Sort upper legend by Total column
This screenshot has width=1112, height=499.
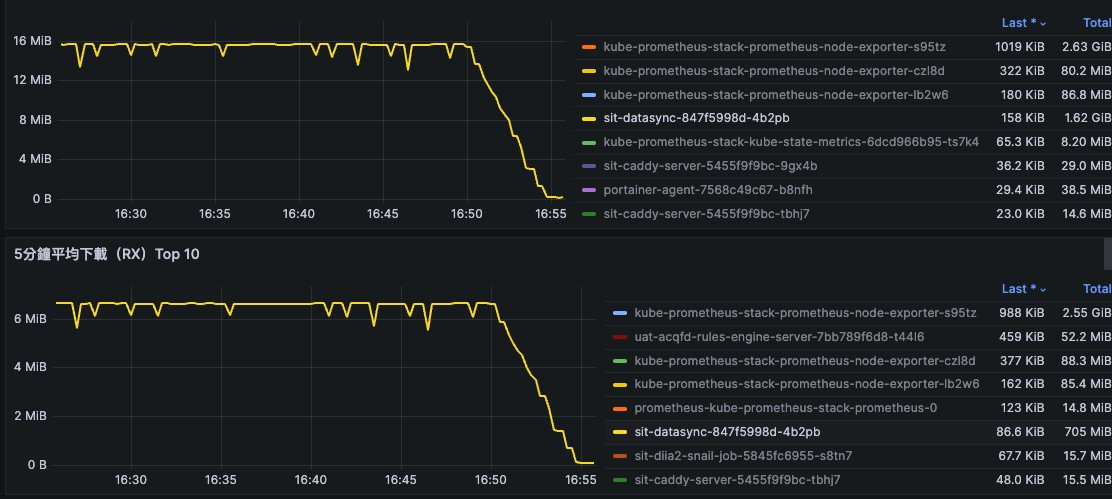(1096, 22)
